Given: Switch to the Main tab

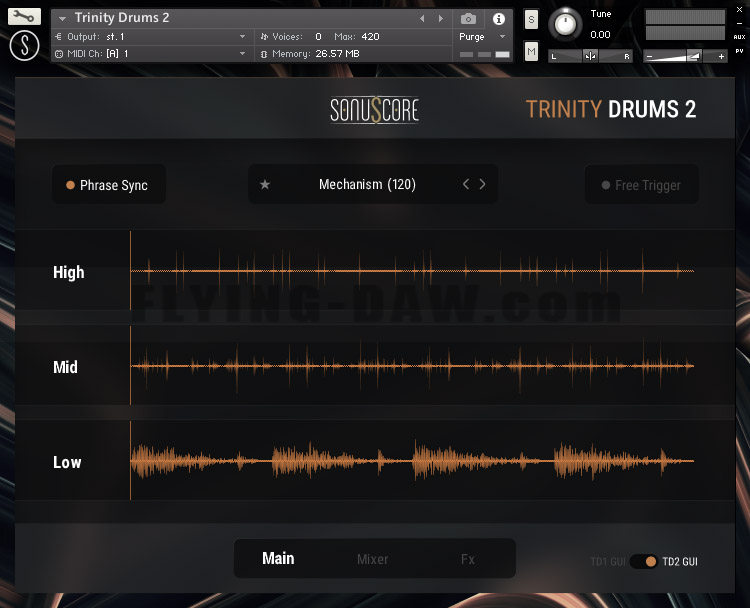Looking at the screenshot, I should click(278, 558).
